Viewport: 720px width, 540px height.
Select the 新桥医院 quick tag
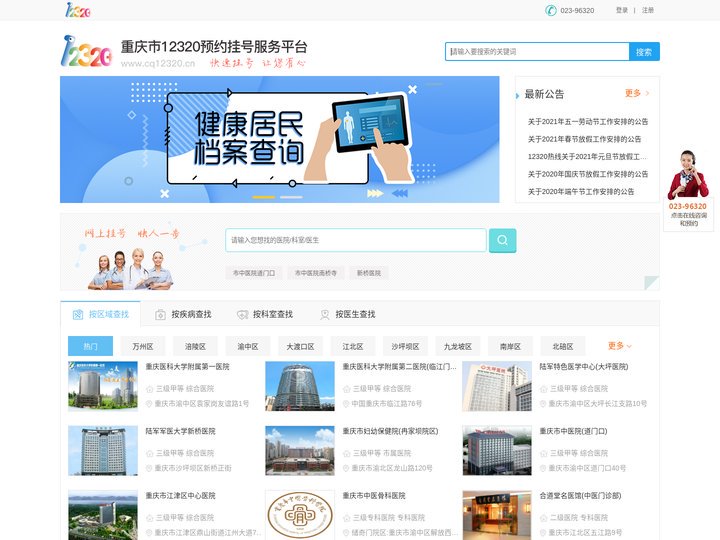coord(369,273)
